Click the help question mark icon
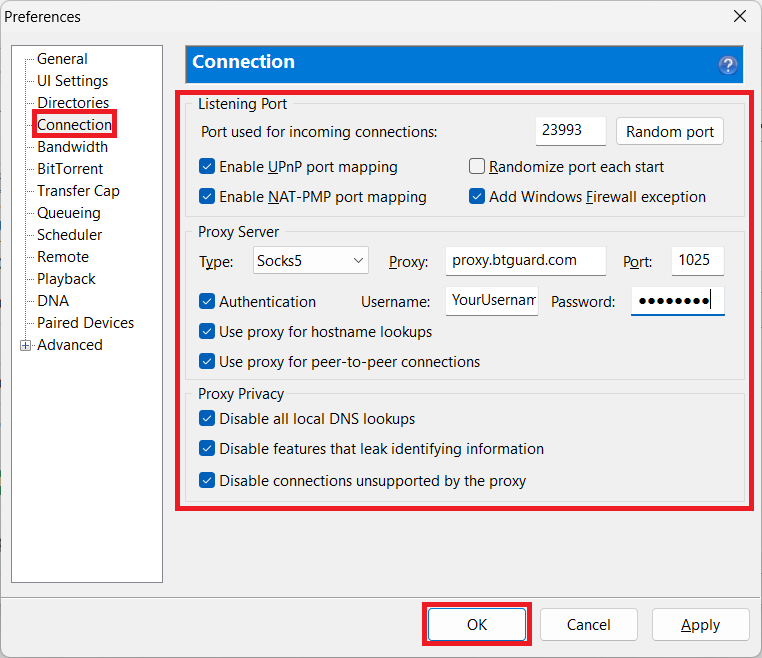 tap(728, 64)
